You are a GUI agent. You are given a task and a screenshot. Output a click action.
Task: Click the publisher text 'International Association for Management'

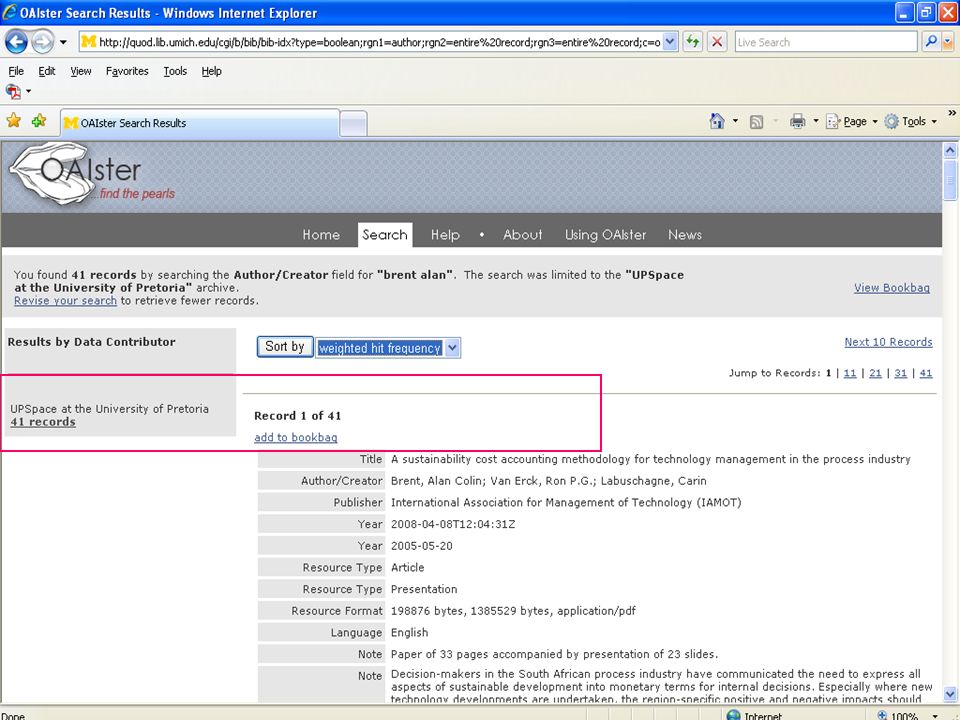coord(566,503)
